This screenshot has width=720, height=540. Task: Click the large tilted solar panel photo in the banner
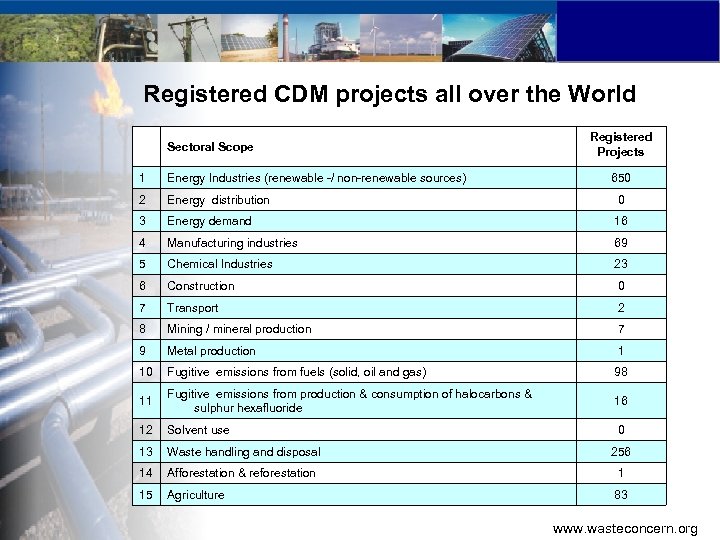point(499,38)
